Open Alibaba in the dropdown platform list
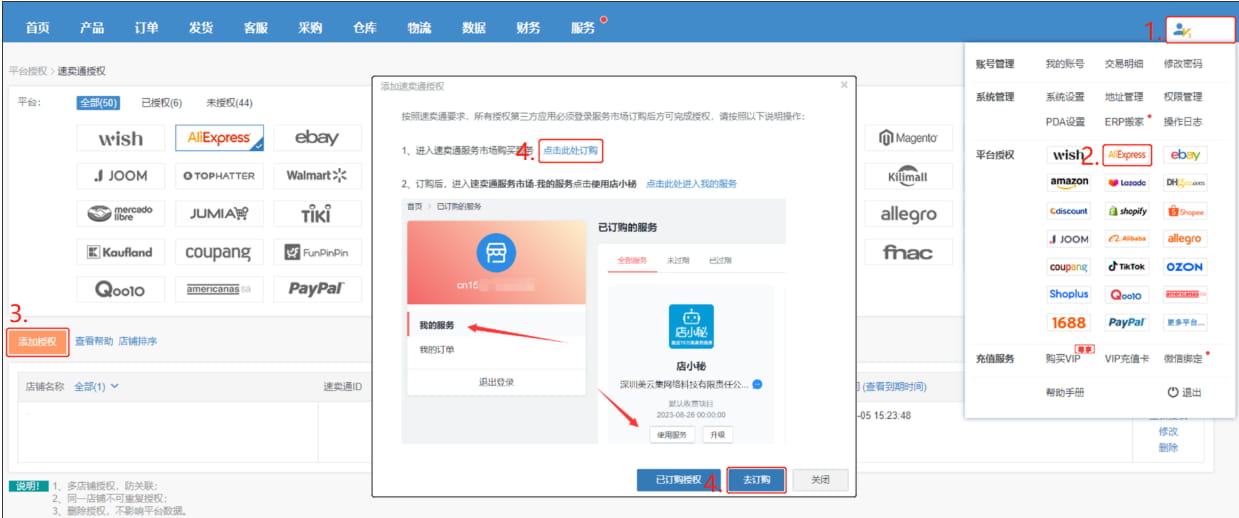Screen dimensions: 1239x518 (x=1127, y=239)
